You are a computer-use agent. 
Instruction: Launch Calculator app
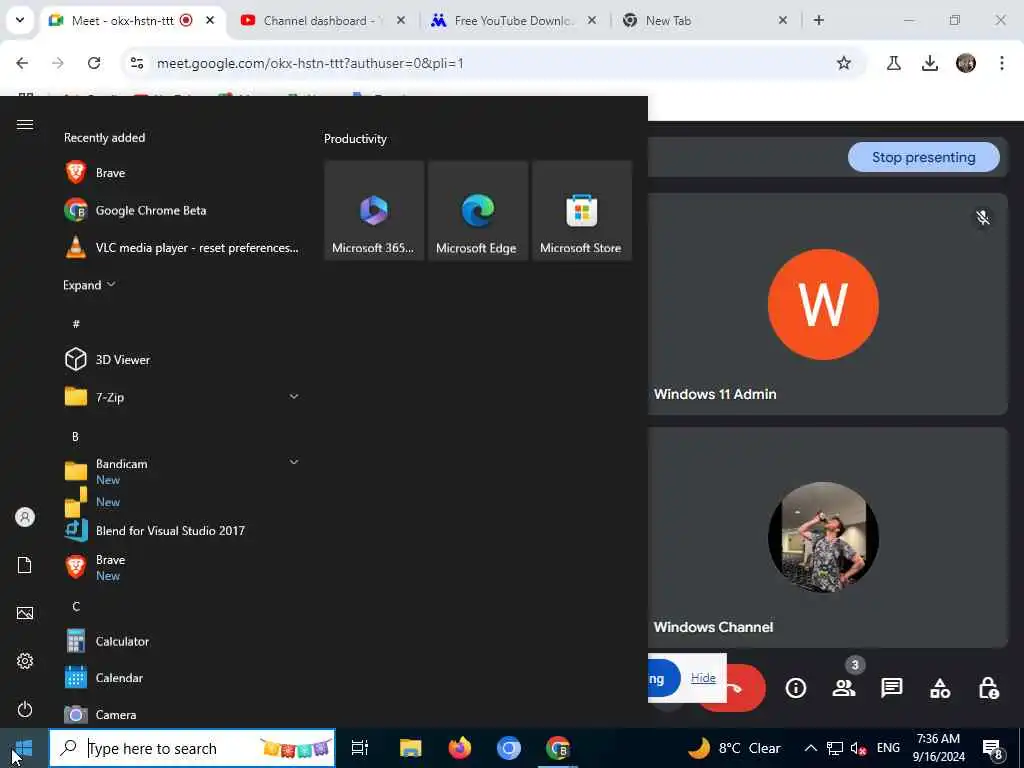[x=182, y=641]
